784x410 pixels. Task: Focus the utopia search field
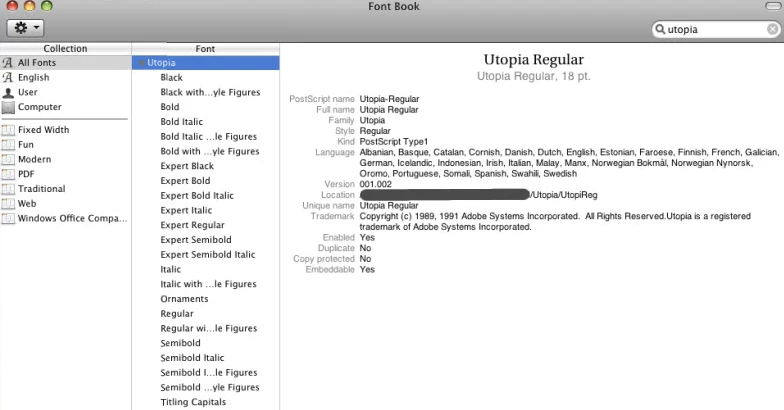coord(716,30)
